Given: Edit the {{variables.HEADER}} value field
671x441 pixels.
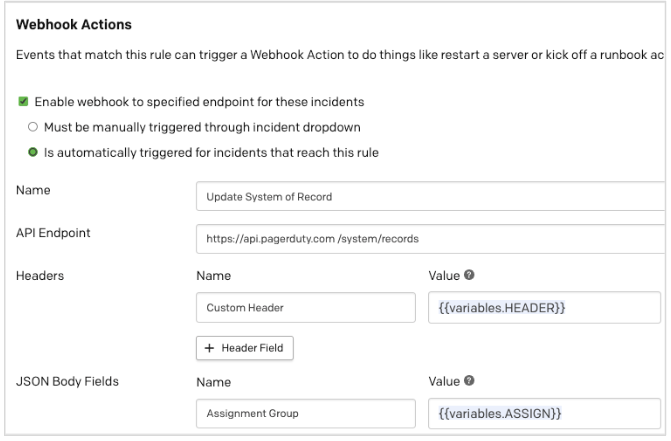Looking at the screenshot, I should click(544, 308).
